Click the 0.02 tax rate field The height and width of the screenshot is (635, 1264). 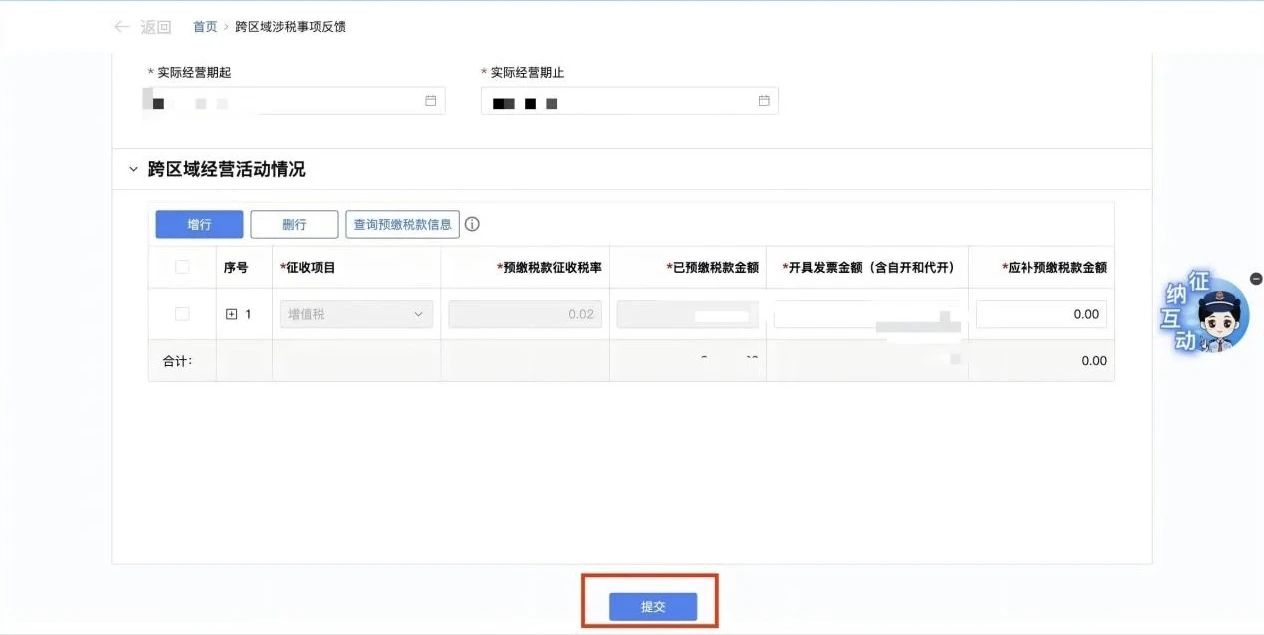pos(525,314)
